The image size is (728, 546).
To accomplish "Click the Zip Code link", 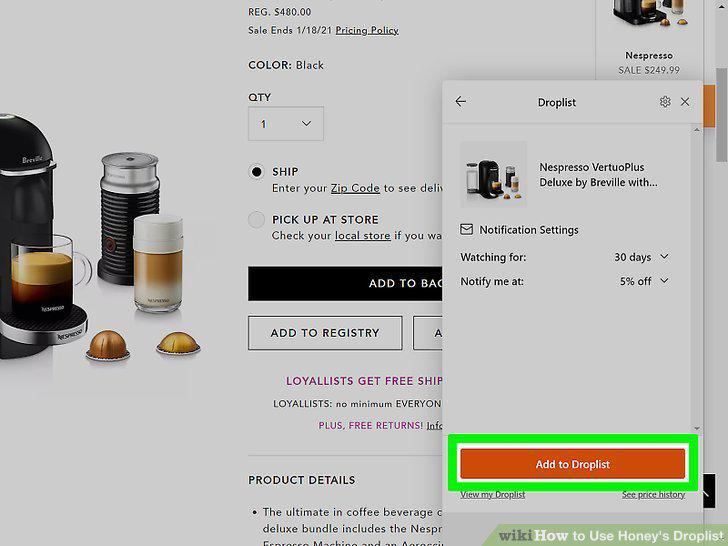I will click(x=355, y=188).
